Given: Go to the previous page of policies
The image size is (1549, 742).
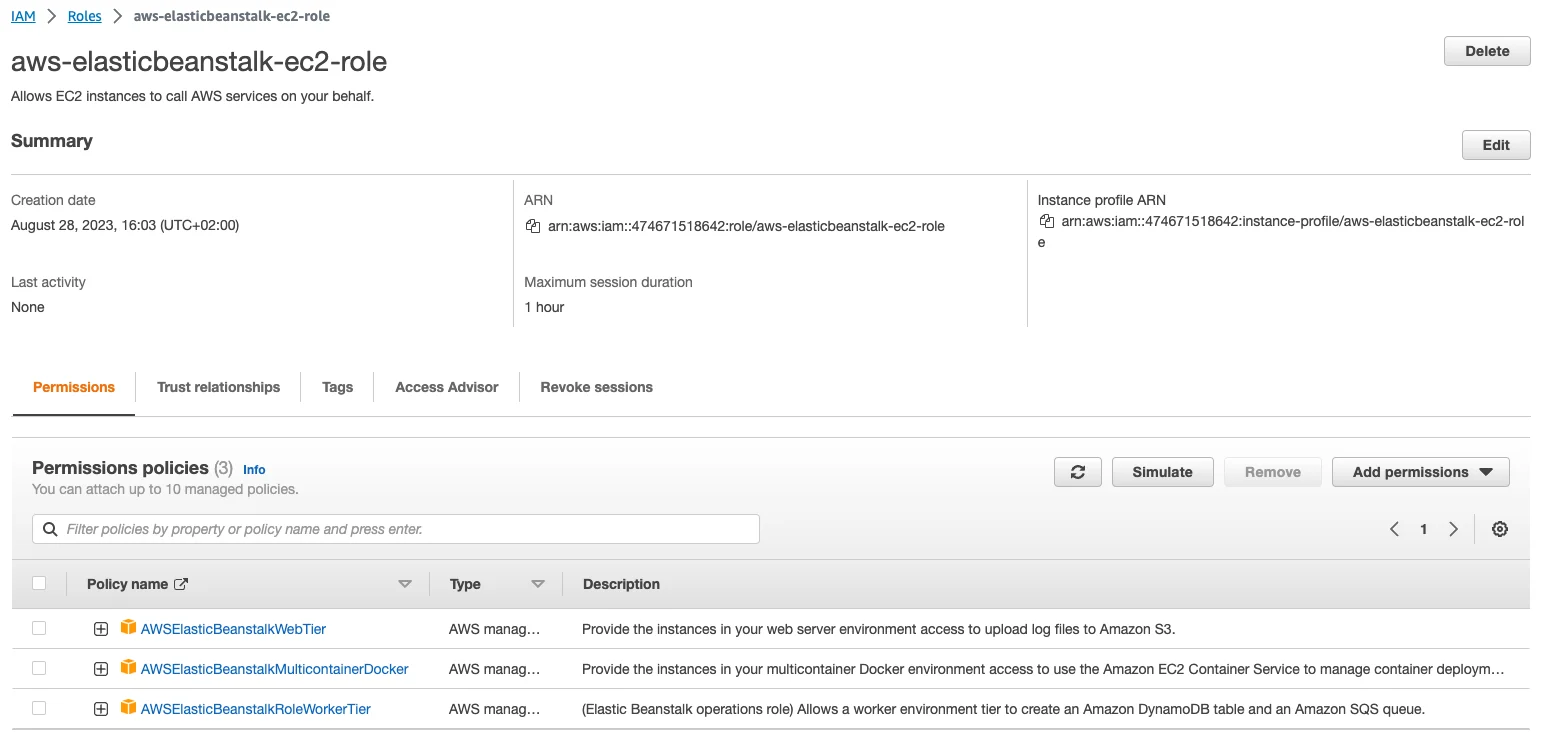Looking at the screenshot, I should pyautogui.click(x=1394, y=529).
